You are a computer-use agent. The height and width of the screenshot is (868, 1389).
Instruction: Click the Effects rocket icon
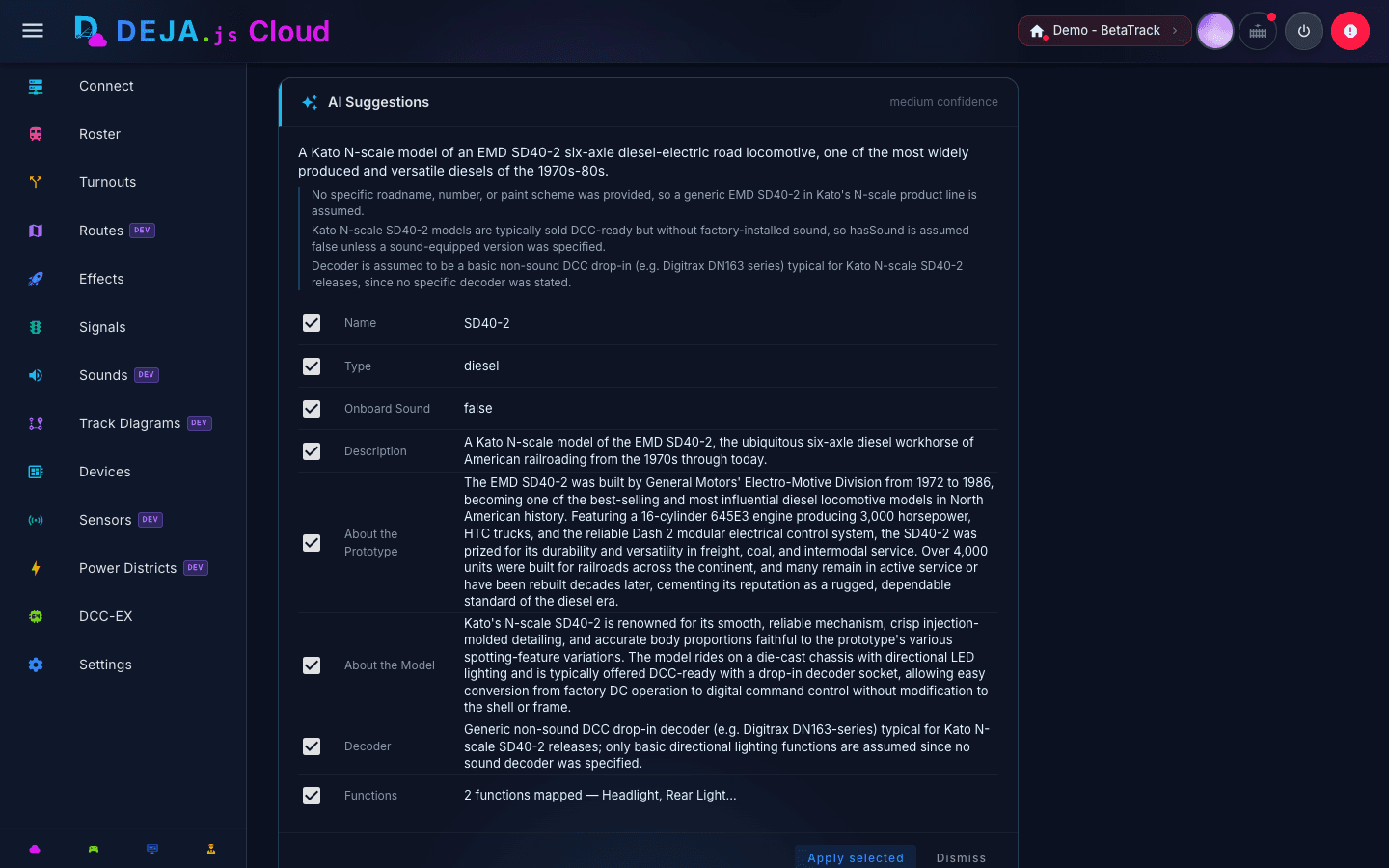click(36, 279)
